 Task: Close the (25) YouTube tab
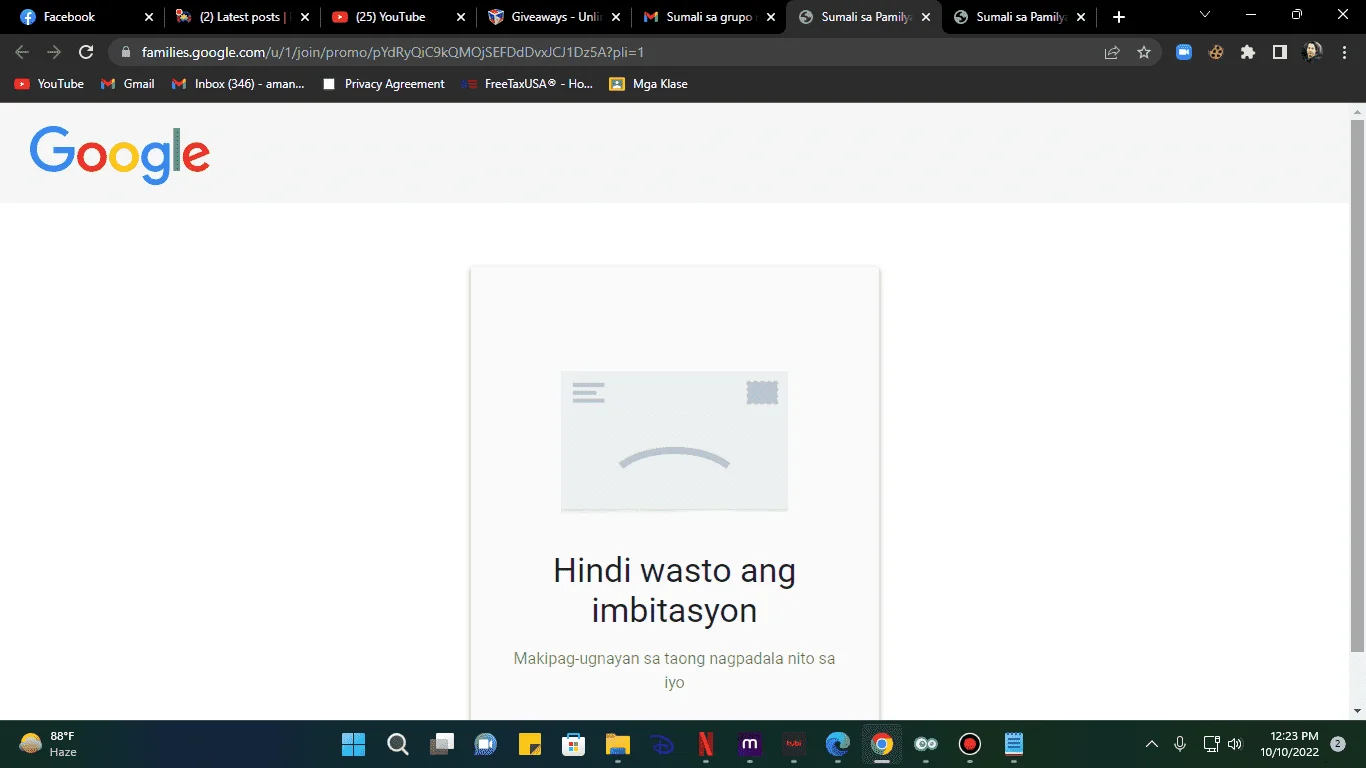coord(461,17)
